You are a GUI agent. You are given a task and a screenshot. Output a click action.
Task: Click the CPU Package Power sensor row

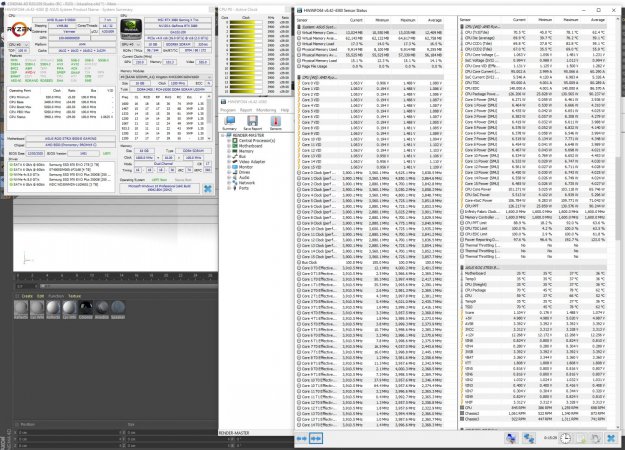pyautogui.click(x=534, y=94)
